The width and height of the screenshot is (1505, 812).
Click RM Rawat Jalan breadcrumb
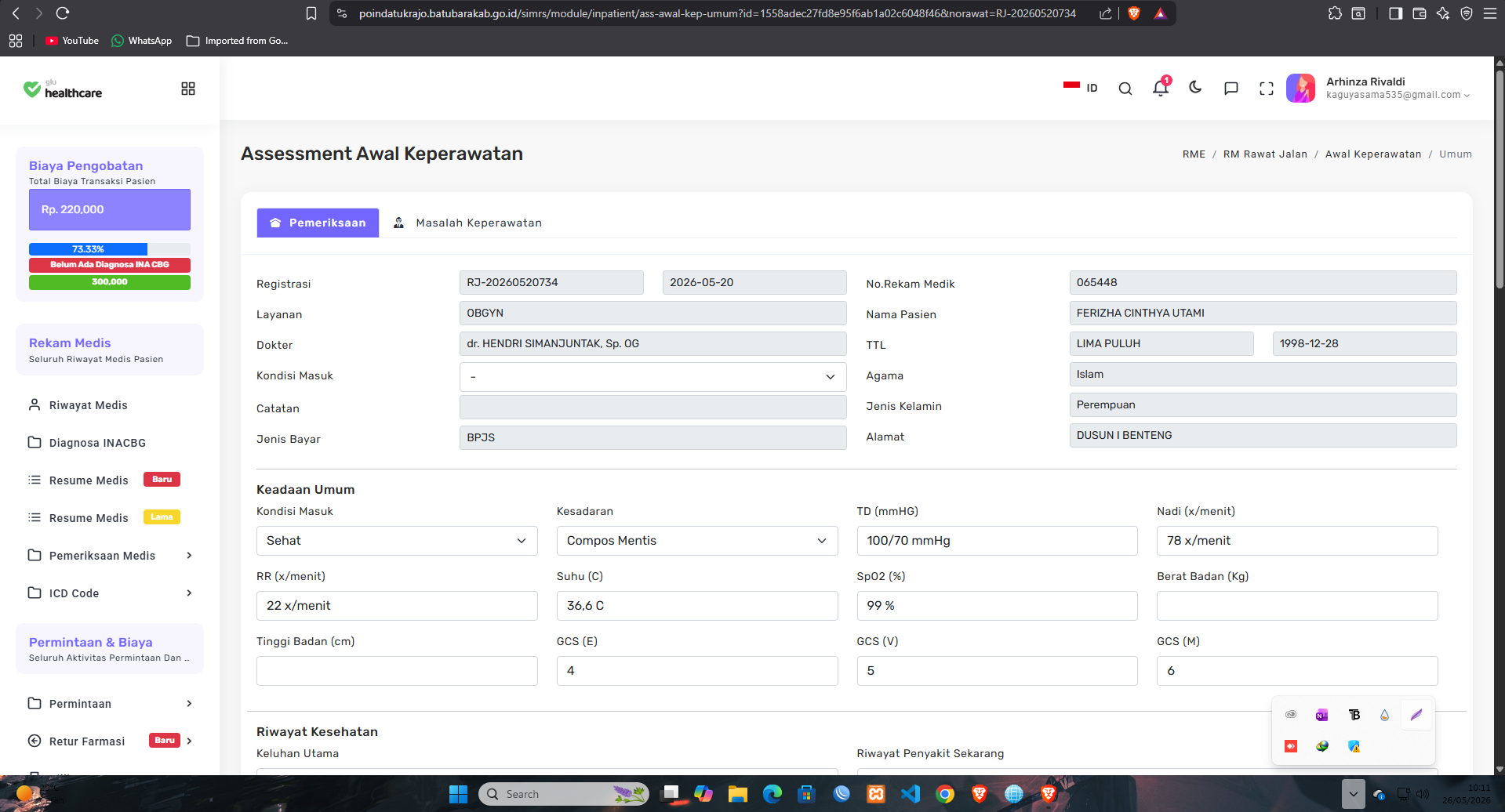point(1265,154)
